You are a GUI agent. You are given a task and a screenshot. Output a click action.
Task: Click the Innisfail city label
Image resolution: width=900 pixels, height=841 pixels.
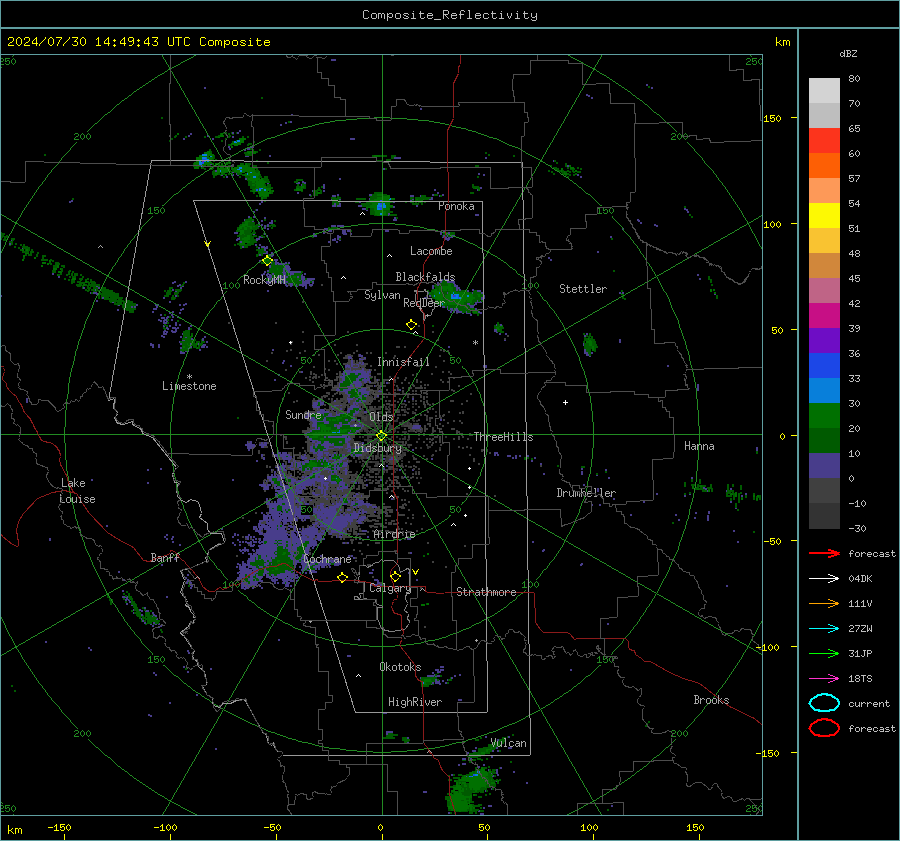pos(404,362)
